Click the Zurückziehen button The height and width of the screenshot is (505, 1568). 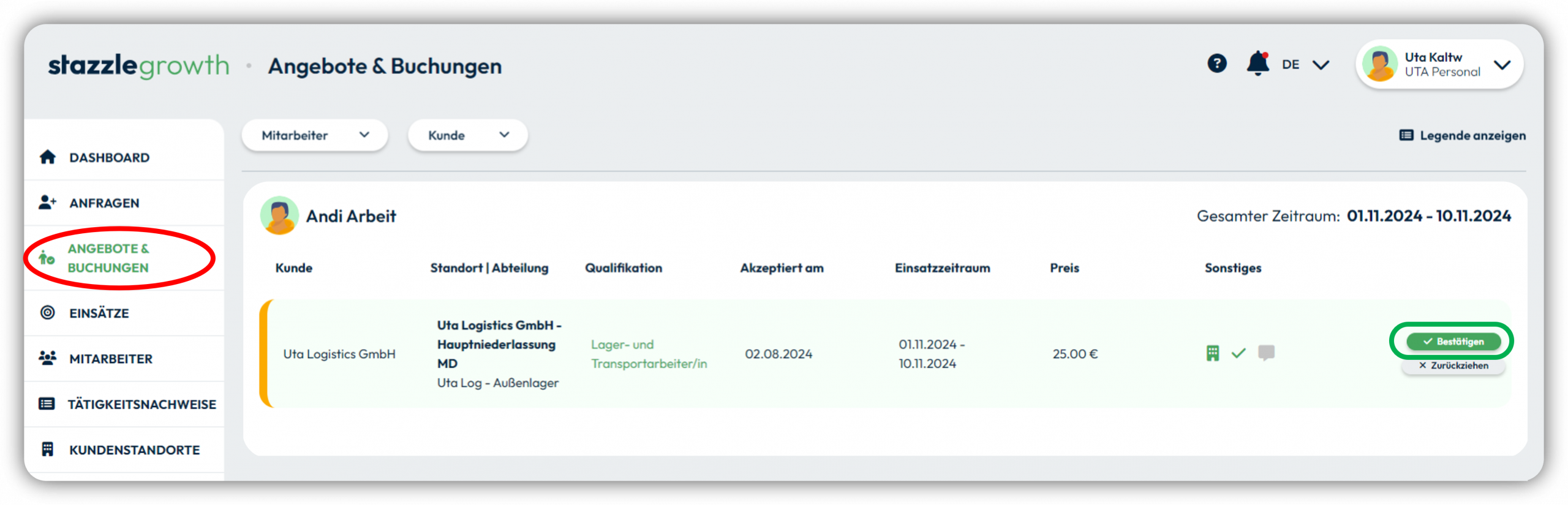click(x=1453, y=365)
